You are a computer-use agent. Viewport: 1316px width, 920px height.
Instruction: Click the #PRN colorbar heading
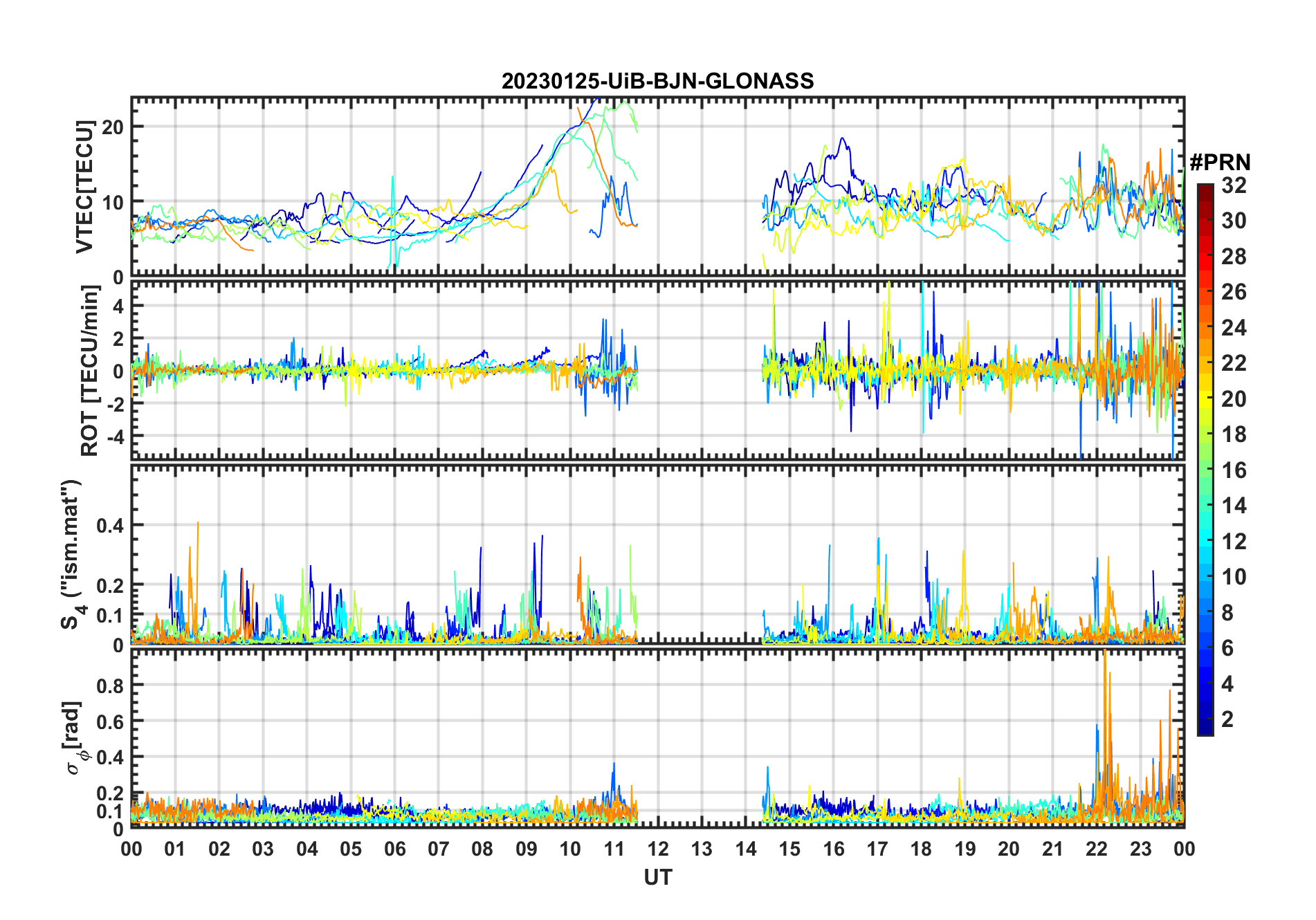(x=1220, y=163)
